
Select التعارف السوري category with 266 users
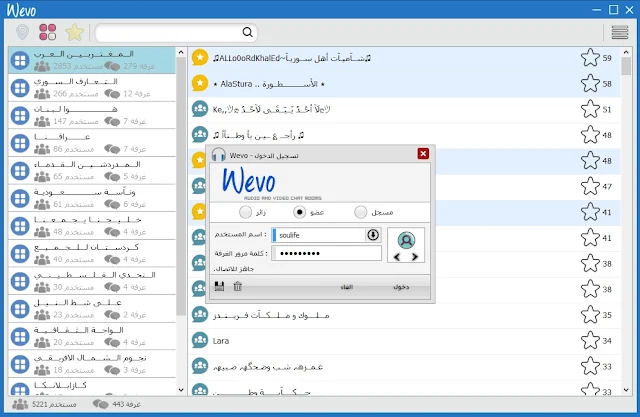point(92,88)
